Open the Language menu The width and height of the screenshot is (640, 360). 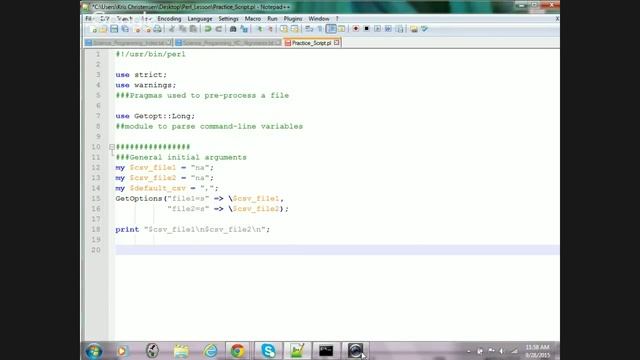200,19
